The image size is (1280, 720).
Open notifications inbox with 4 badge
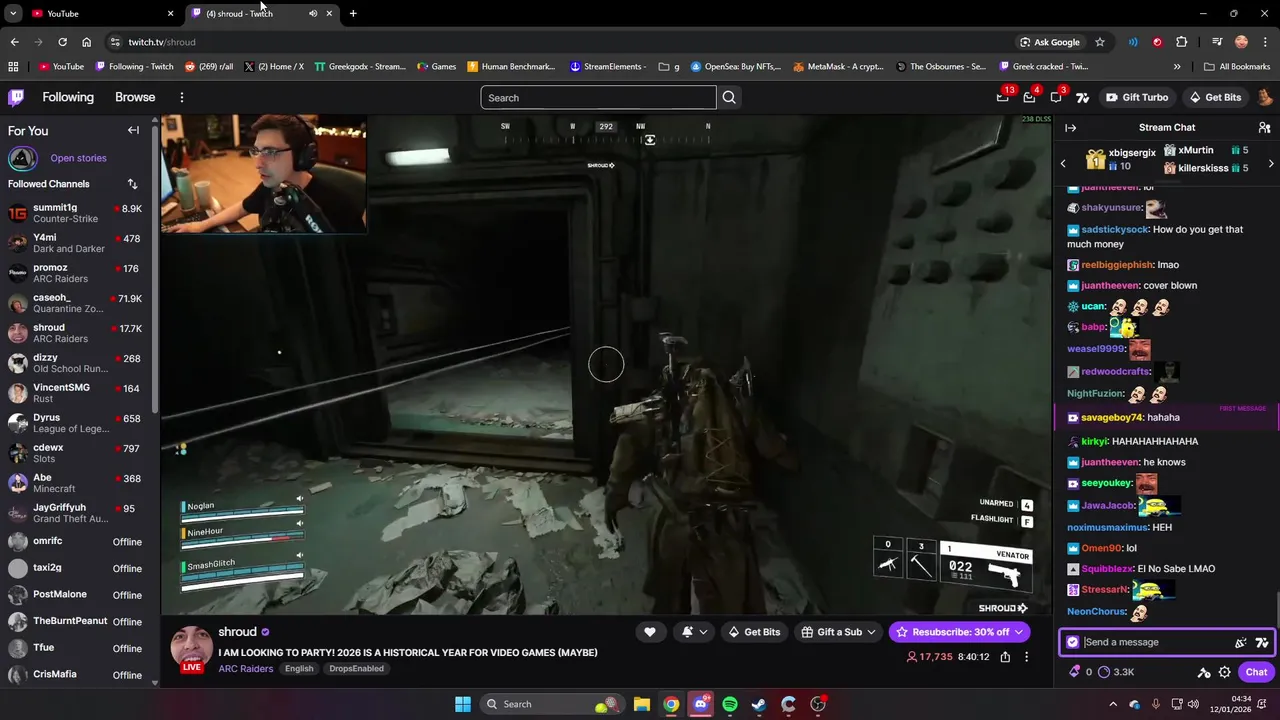(1029, 97)
